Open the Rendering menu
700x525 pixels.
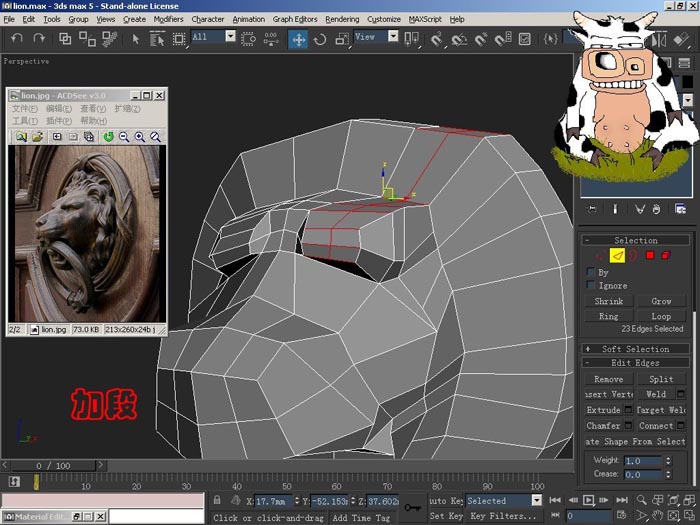pos(342,19)
